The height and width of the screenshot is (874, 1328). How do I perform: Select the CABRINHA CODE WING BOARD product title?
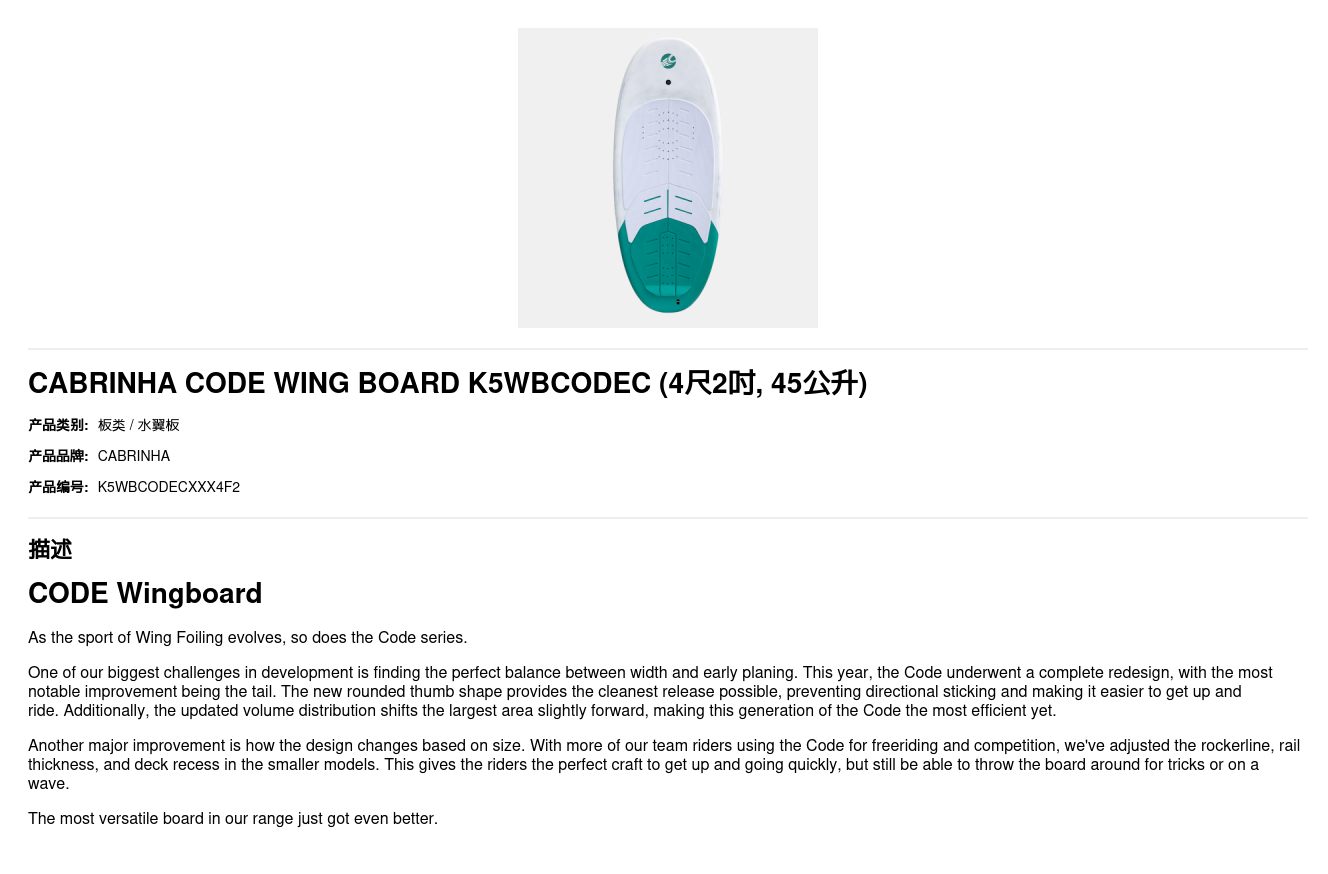pyautogui.click(x=447, y=383)
